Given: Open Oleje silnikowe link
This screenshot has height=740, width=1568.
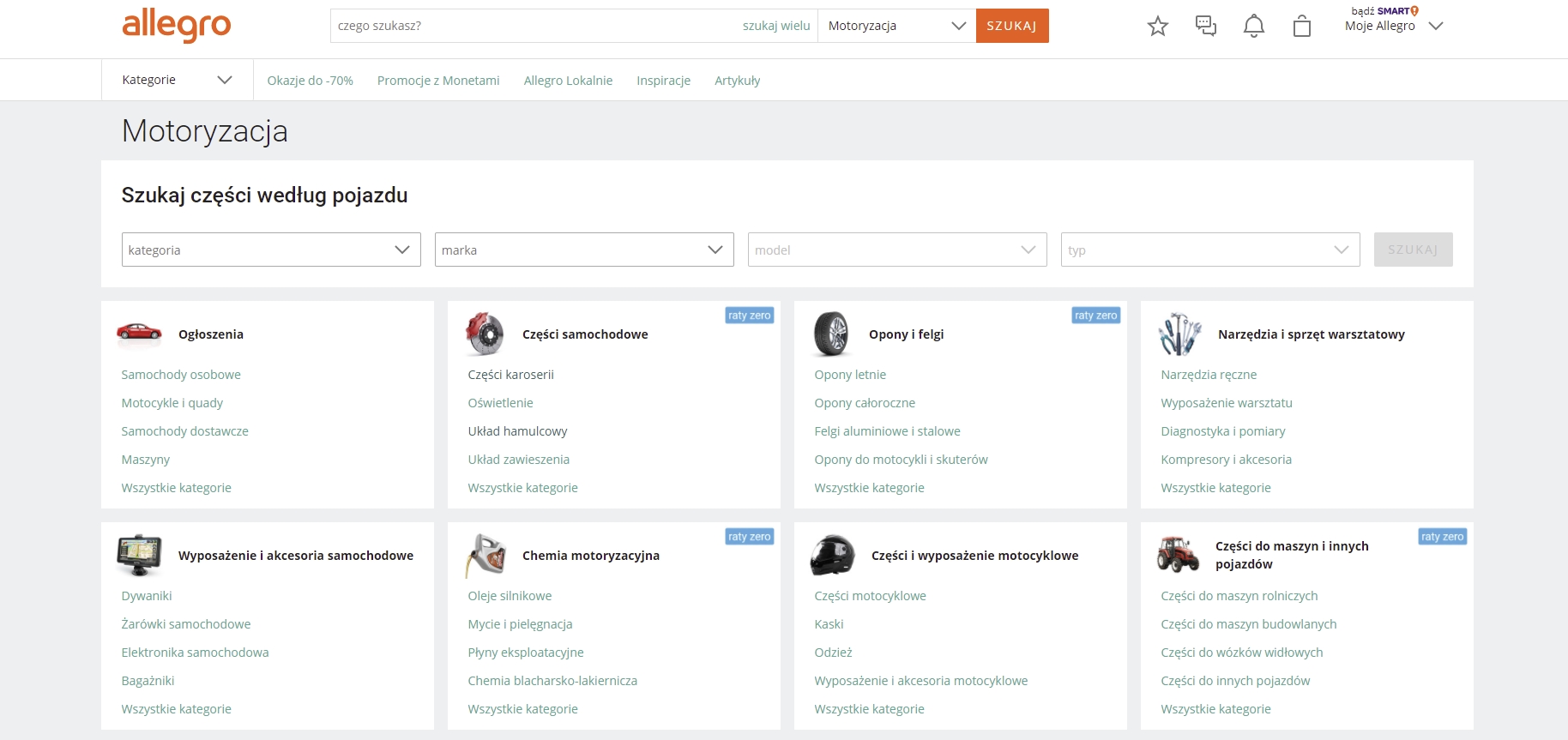Looking at the screenshot, I should point(510,596).
